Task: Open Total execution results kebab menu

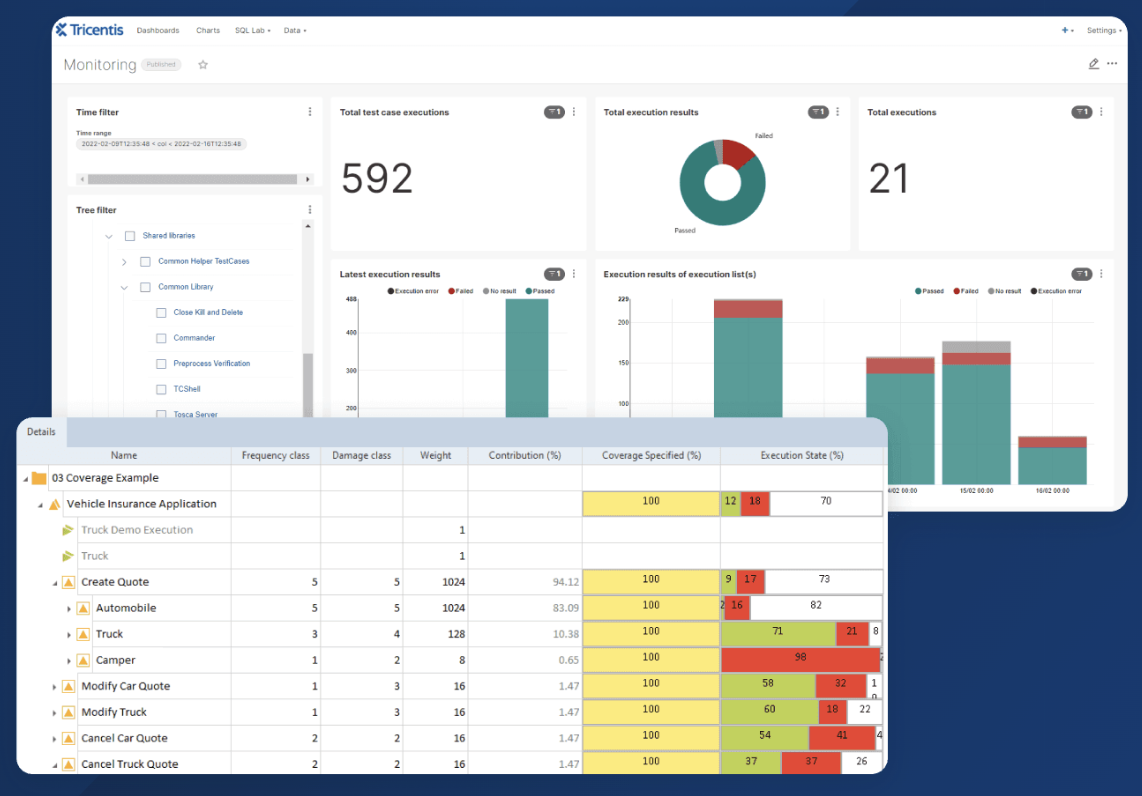Action: [x=838, y=112]
